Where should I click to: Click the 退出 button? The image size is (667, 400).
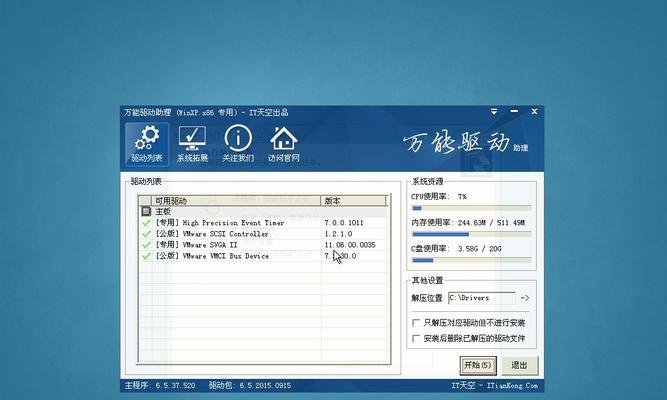(x=519, y=365)
